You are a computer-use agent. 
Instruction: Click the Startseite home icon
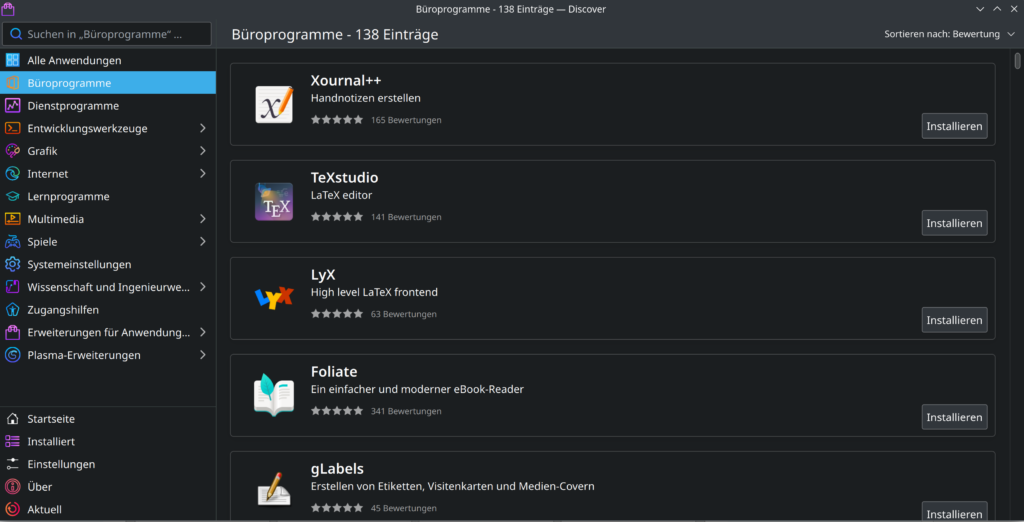coord(12,419)
